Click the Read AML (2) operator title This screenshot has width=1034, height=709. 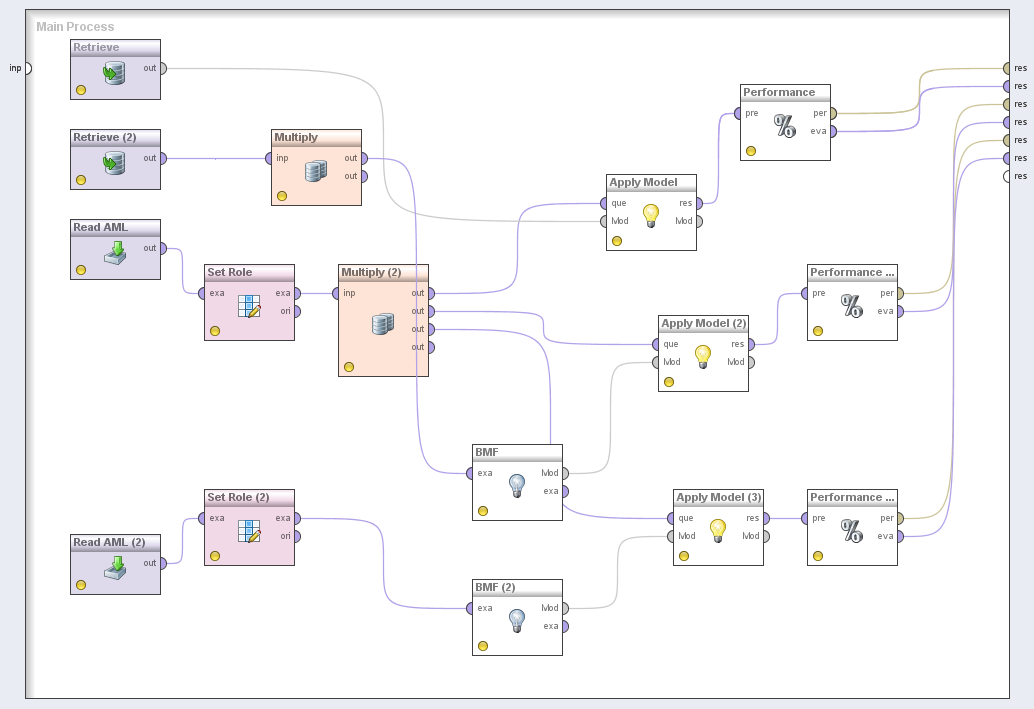point(109,542)
